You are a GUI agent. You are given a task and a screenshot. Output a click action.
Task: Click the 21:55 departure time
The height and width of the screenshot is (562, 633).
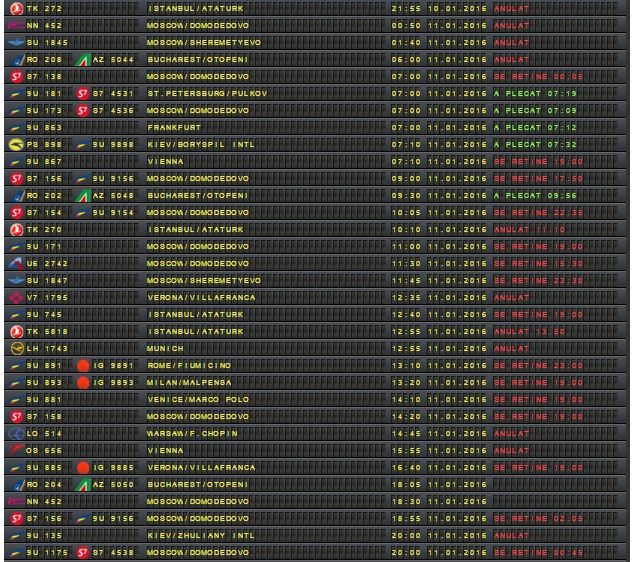point(406,8)
